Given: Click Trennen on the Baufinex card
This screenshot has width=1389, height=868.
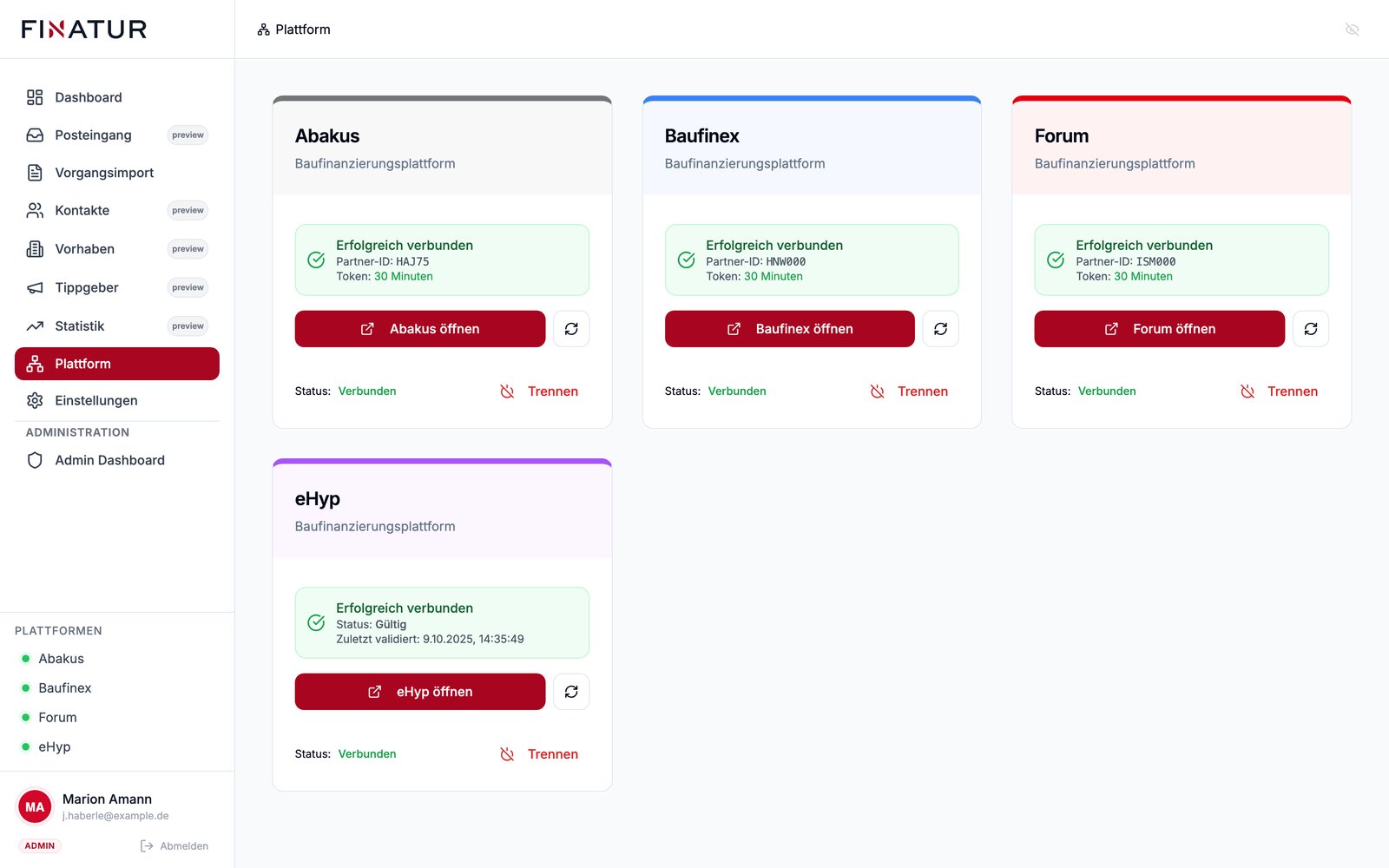Looking at the screenshot, I should pyautogui.click(x=909, y=391).
